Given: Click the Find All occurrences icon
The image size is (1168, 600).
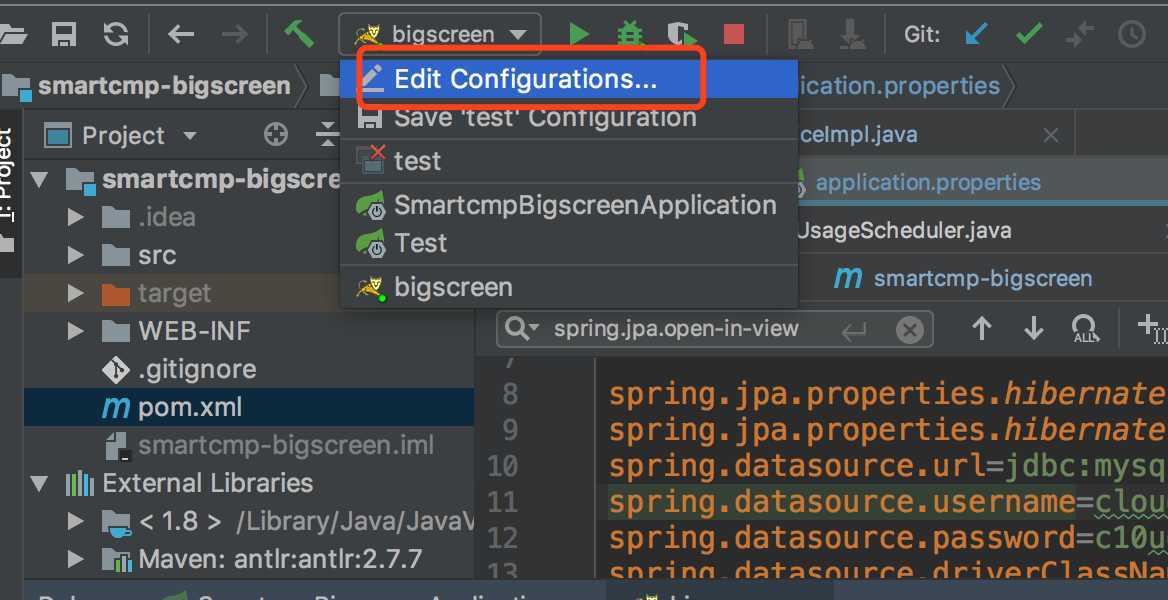Looking at the screenshot, I should [1085, 328].
